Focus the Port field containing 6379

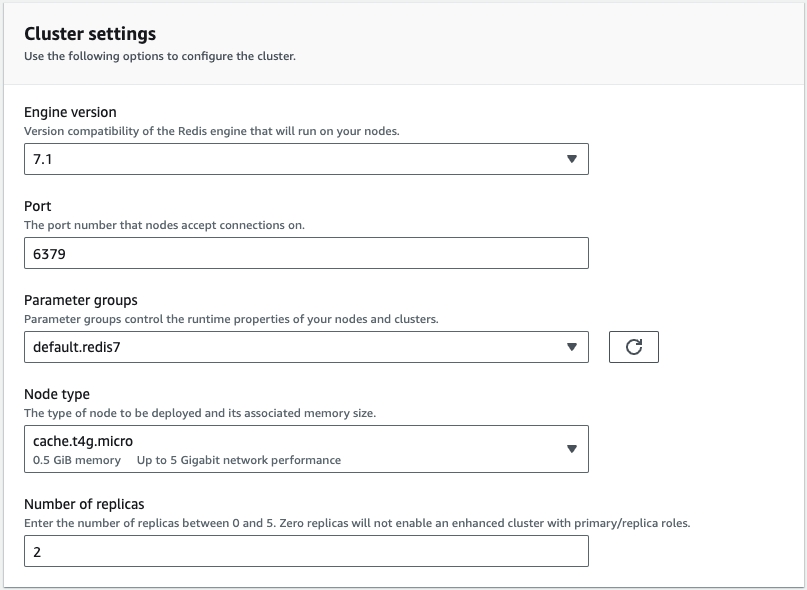[x=305, y=253]
